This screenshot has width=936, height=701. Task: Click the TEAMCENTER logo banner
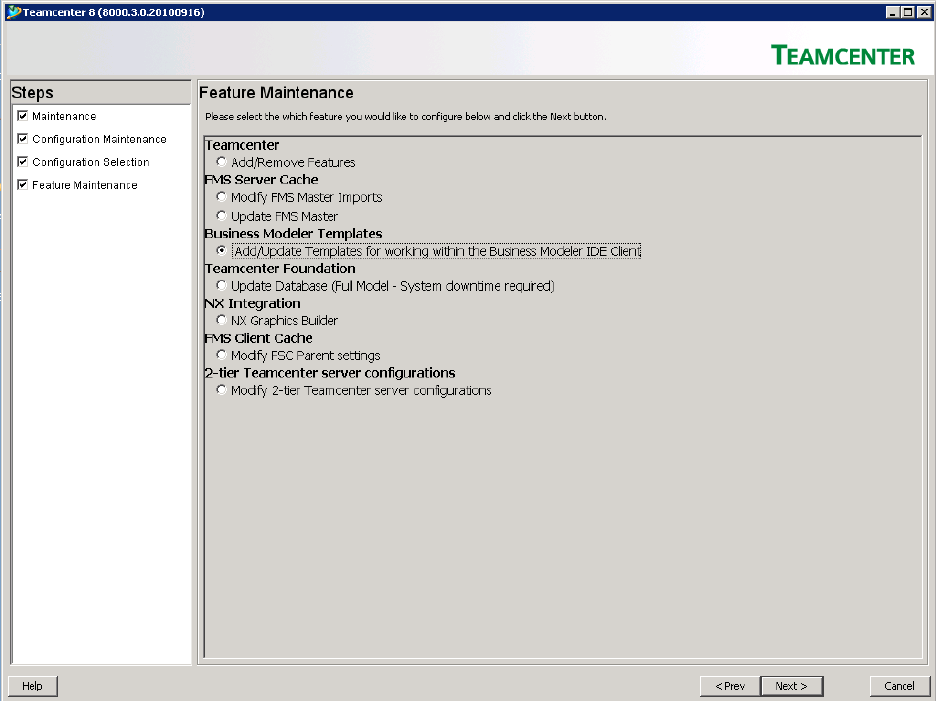click(x=842, y=56)
